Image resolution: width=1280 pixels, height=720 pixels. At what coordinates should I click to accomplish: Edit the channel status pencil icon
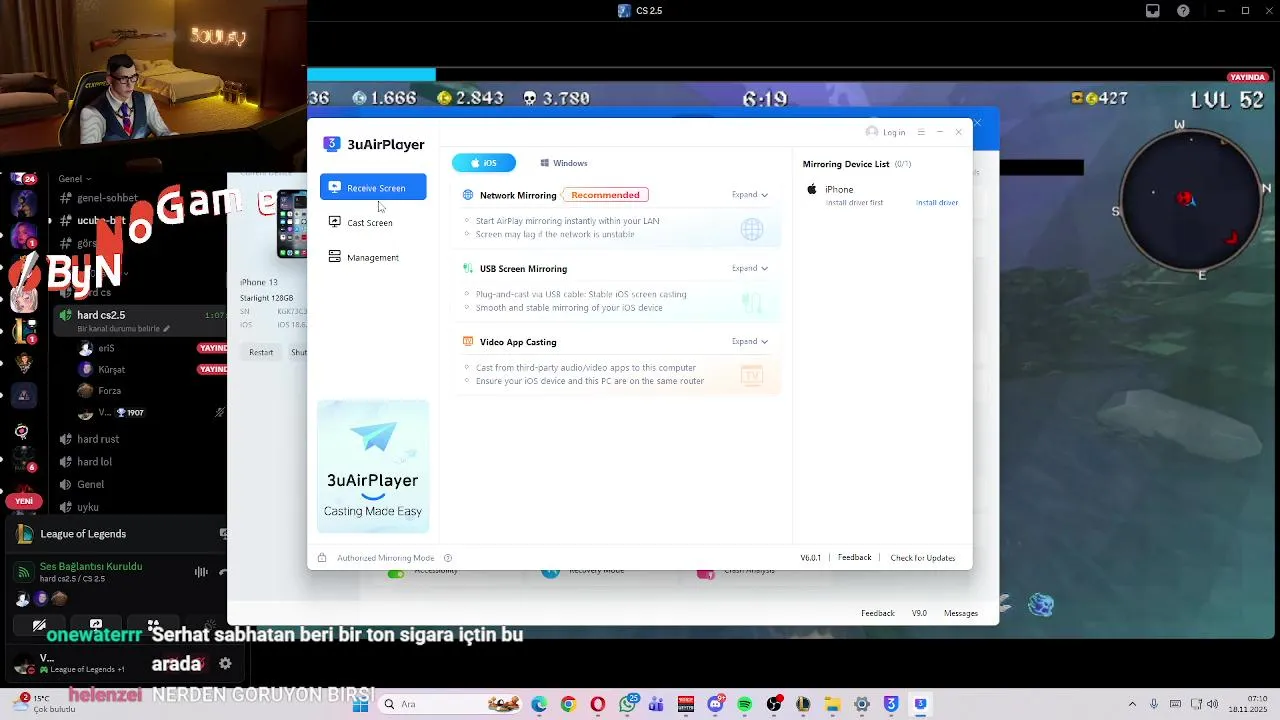tap(166, 328)
